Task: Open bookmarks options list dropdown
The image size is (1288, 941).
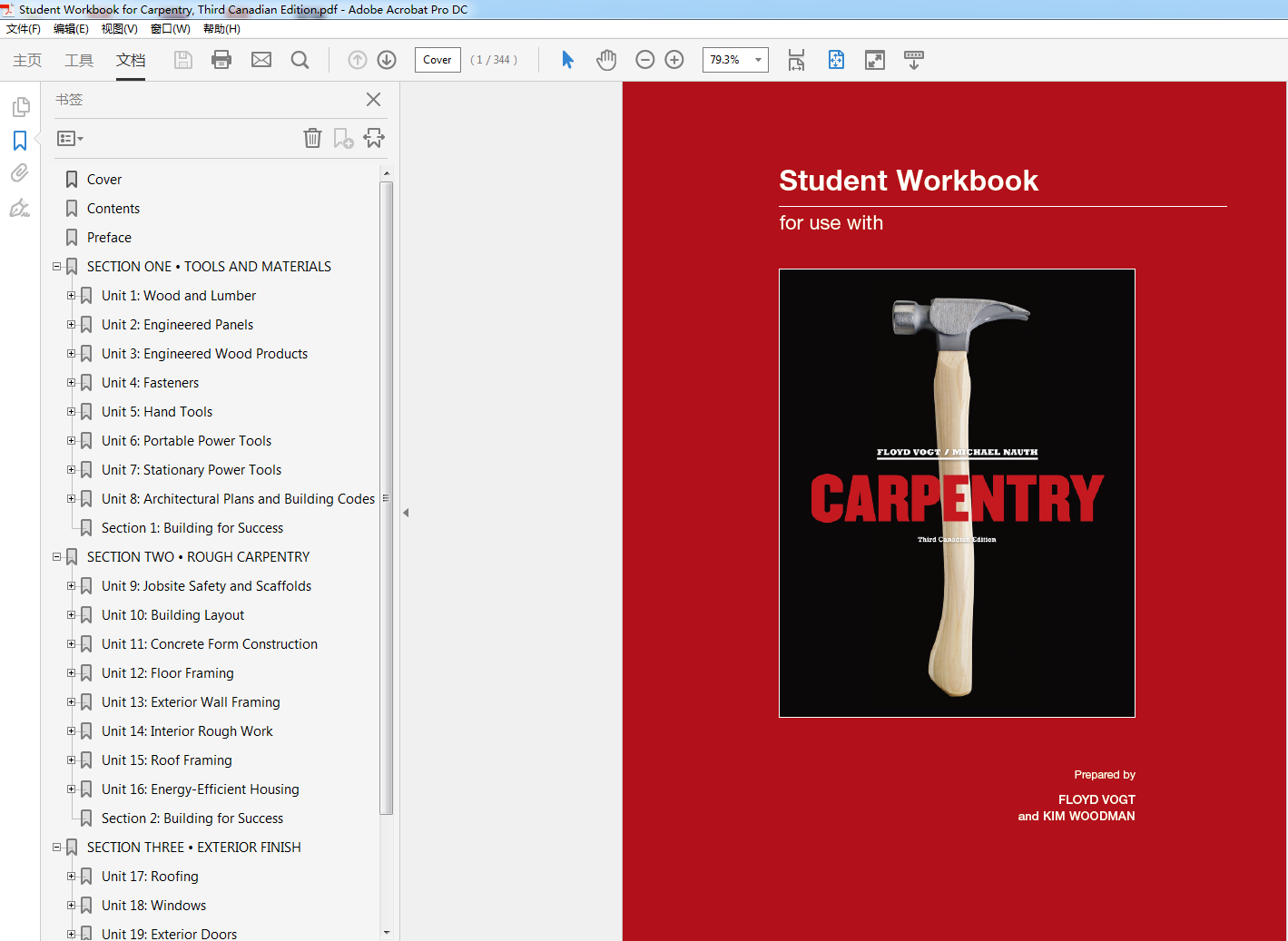Action: click(x=70, y=139)
